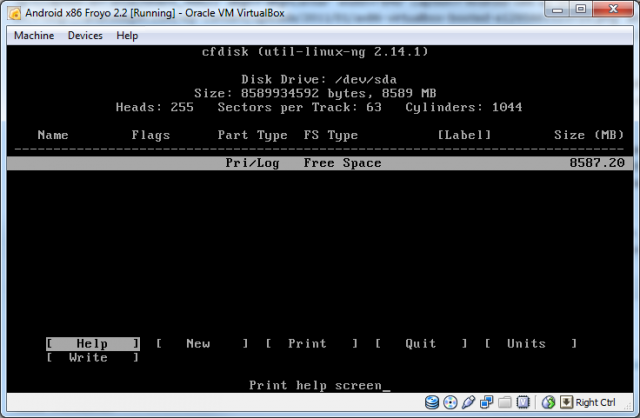The width and height of the screenshot is (640, 418).
Task: Click the keyboard capture arrow icon
Action: (567, 402)
